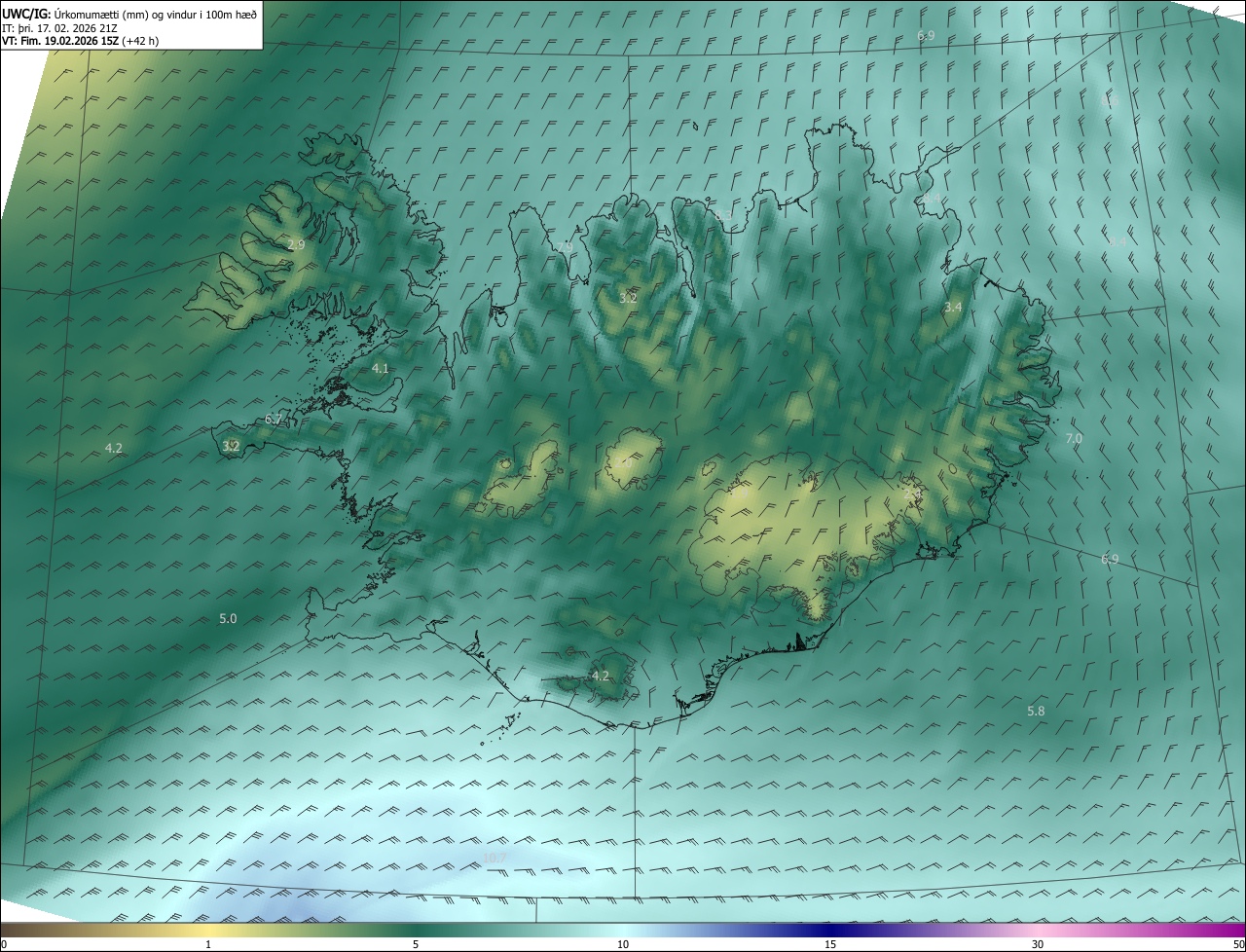Click the 15 tick label on the color scale
1246x952 pixels.
point(830,945)
